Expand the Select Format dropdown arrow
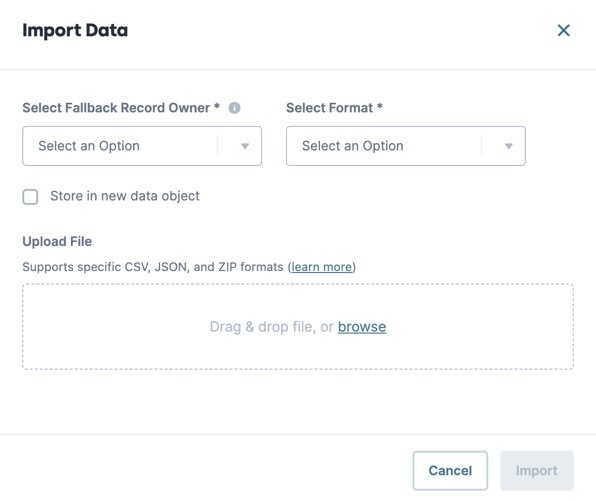Viewport: 596px width, 501px height. pos(509,146)
